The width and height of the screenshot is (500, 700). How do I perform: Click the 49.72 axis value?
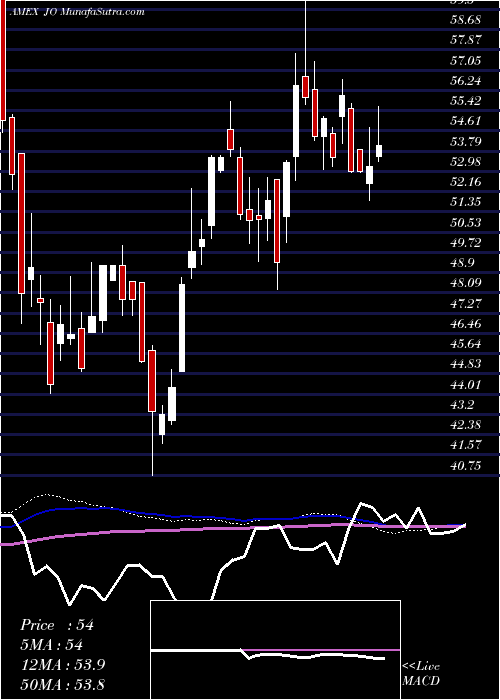click(x=466, y=242)
